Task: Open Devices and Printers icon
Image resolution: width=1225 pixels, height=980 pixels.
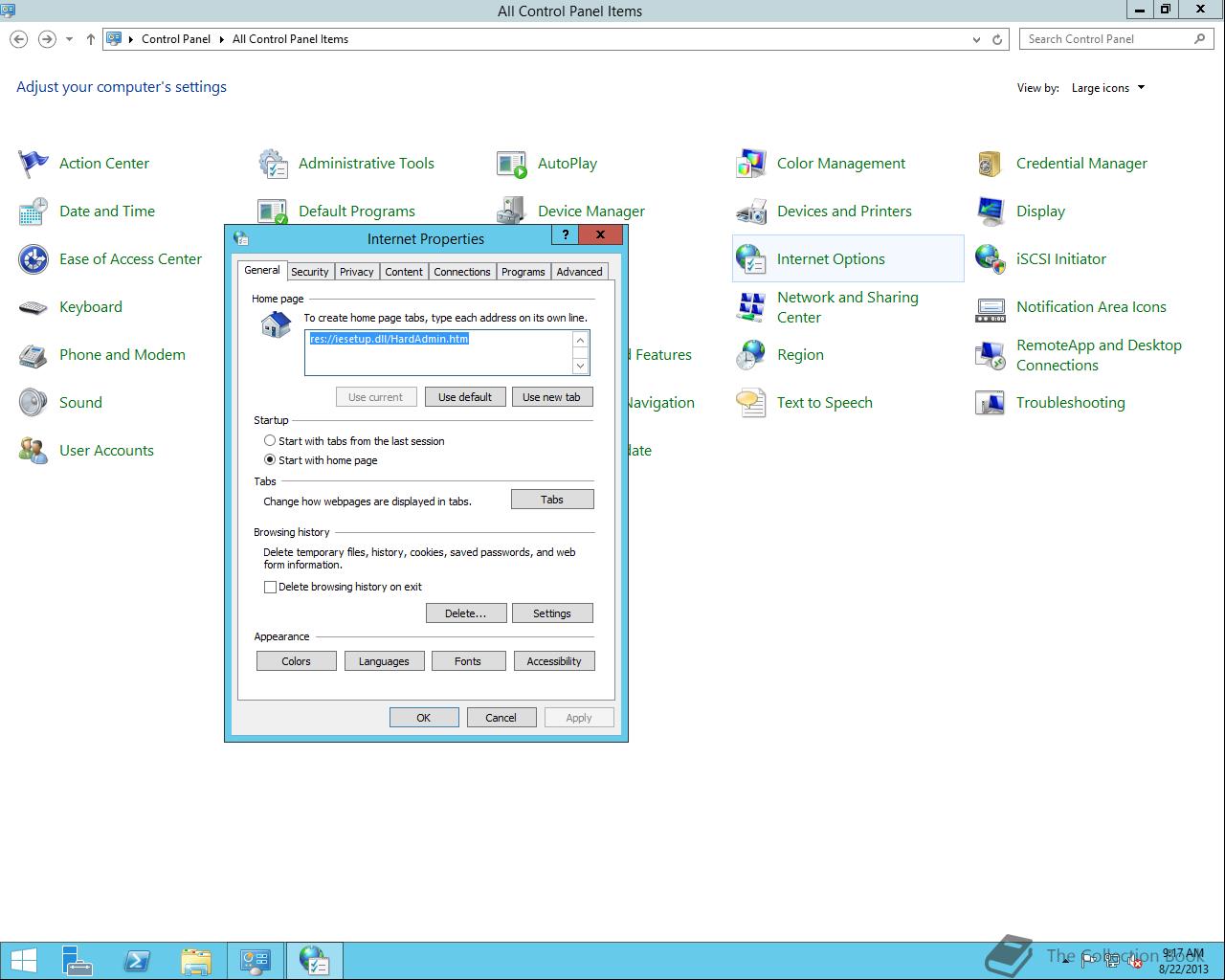Action: tap(751, 212)
